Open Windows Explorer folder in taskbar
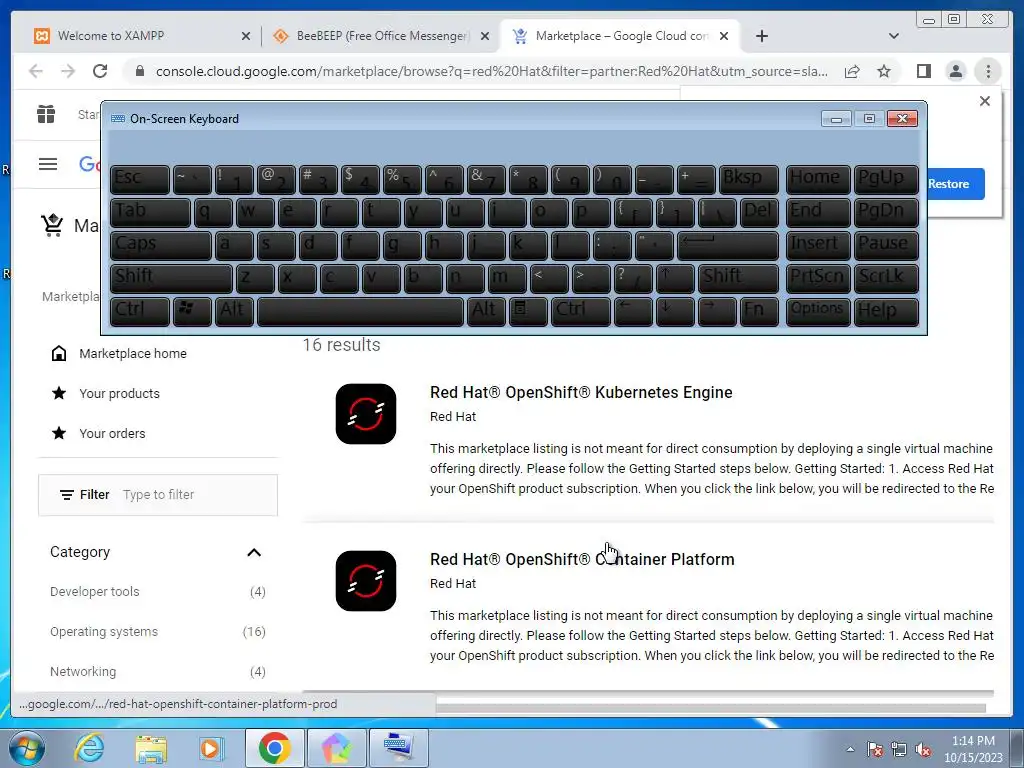The image size is (1024, 768). pyautogui.click(x=151, y=748)
